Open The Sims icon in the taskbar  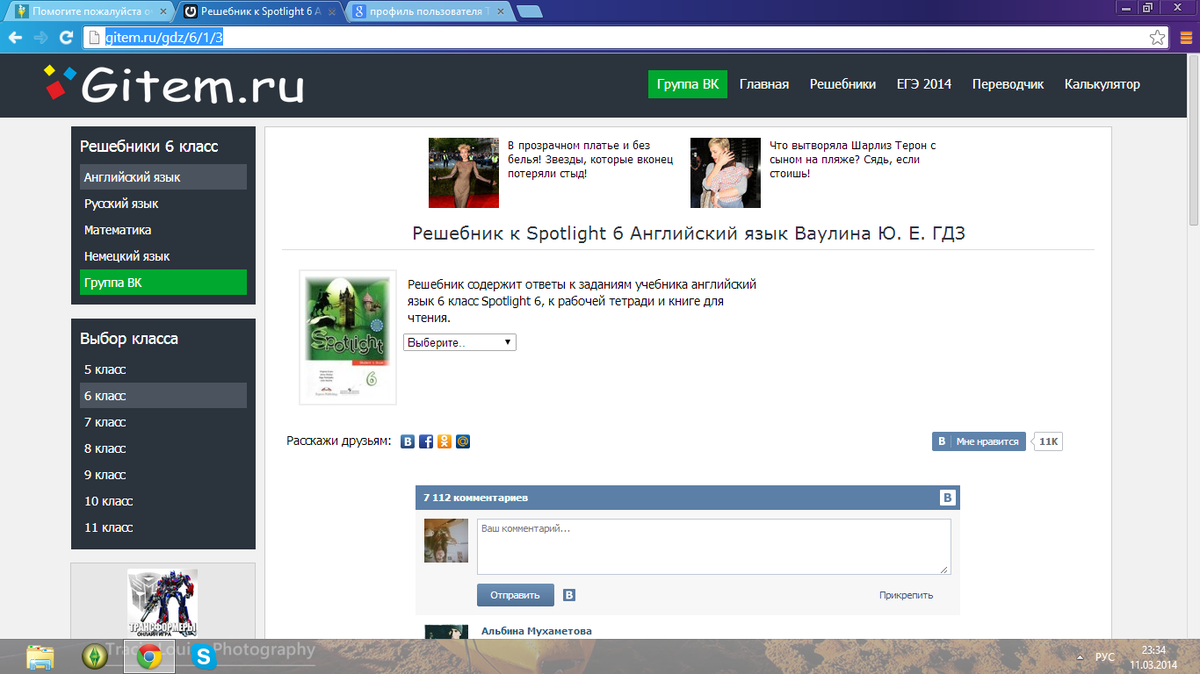point(95,656)
